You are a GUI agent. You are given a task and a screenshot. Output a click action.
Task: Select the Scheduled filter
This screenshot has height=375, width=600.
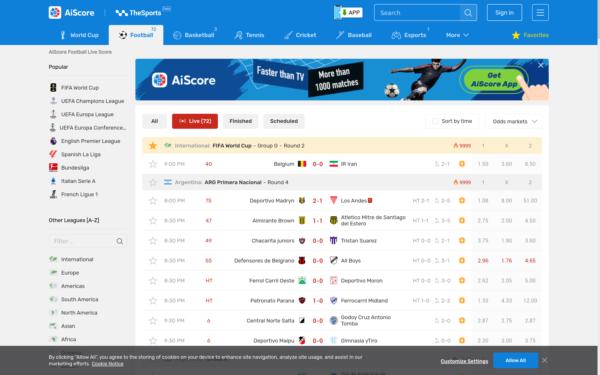click(284, 121)
